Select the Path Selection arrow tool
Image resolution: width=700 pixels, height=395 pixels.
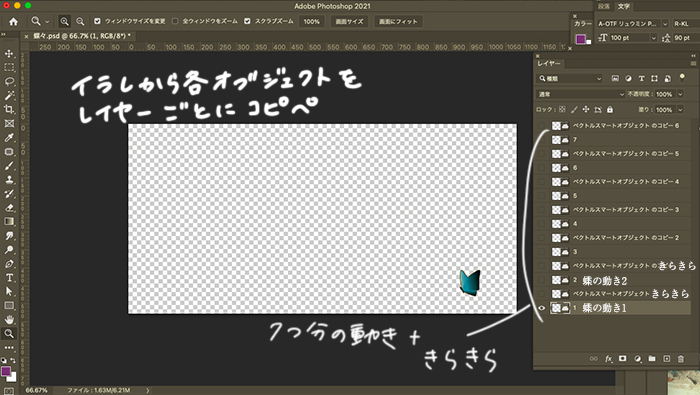tap(9, 291)
